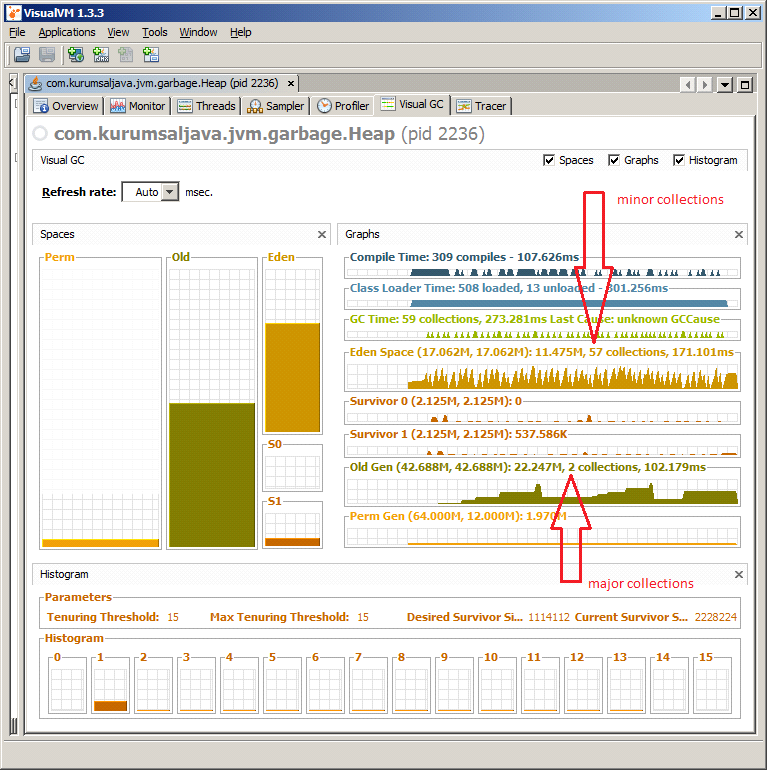
Task: Switch to the Overview tab
Action: 66,106
